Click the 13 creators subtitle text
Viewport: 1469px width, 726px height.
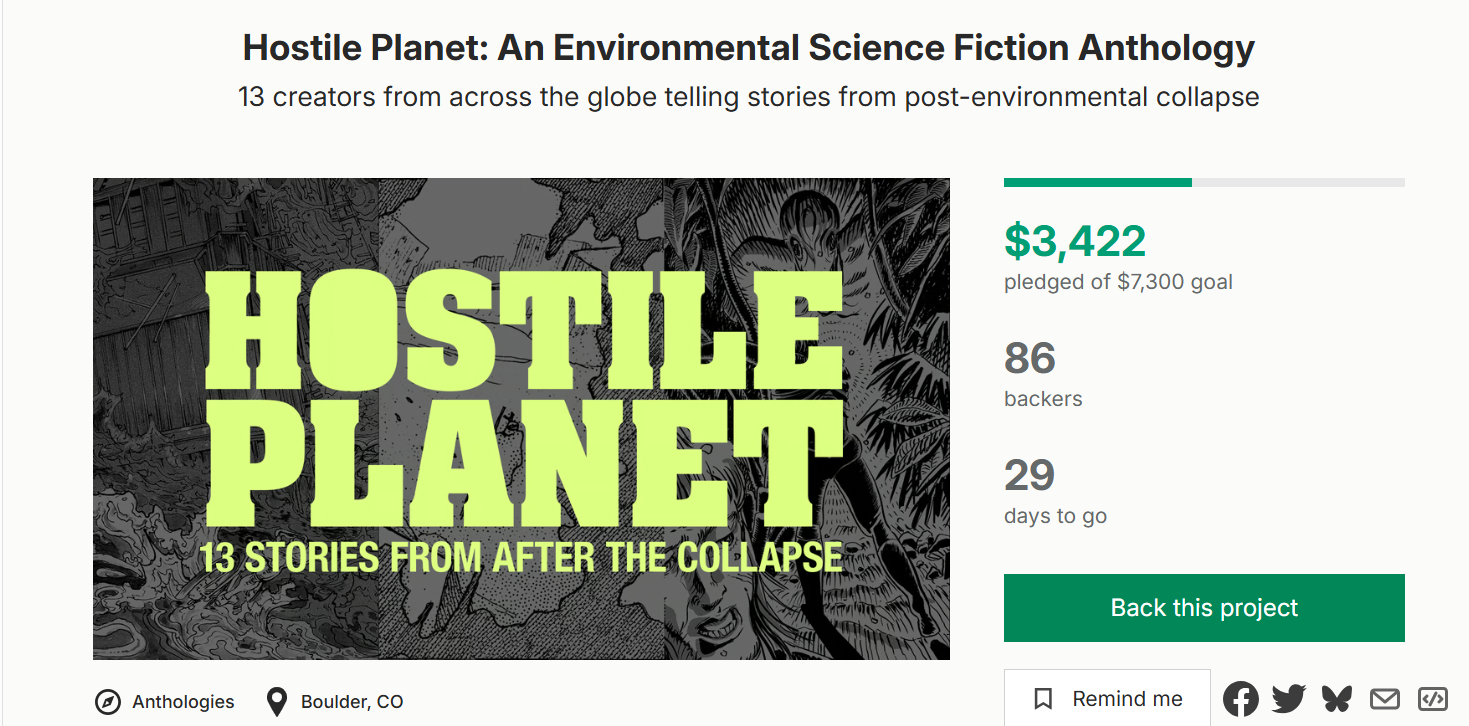(x=748, y=97)
